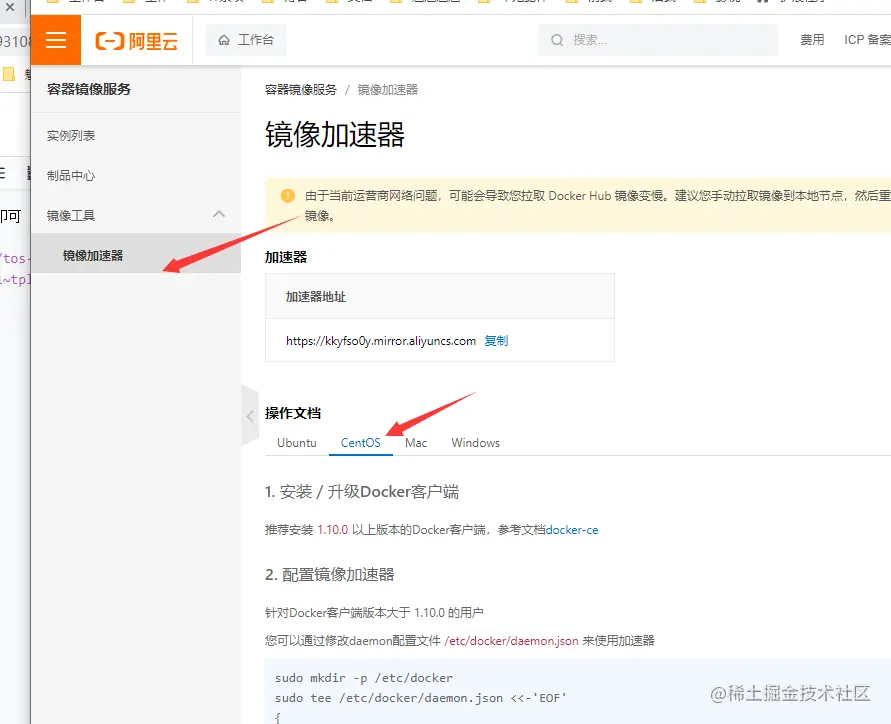891x724 pixels.
Task: Click the 容器镜像服务 breadcrumb link
Action: [x=301, y=90]
